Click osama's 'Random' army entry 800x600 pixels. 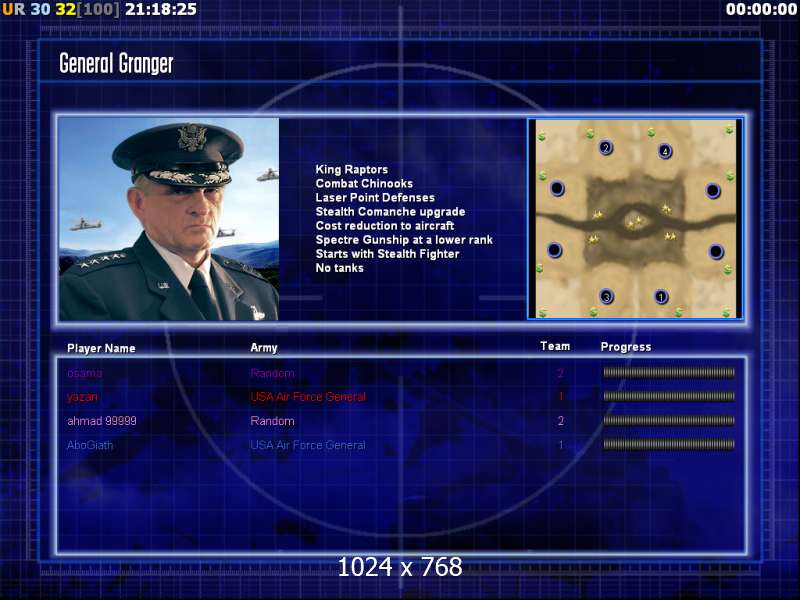tap(272, 373)
